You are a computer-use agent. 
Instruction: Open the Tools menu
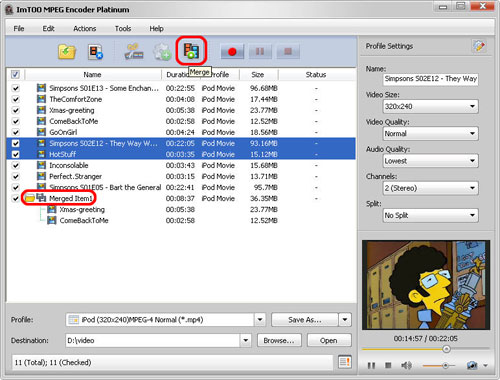click(x=123, y=28)
